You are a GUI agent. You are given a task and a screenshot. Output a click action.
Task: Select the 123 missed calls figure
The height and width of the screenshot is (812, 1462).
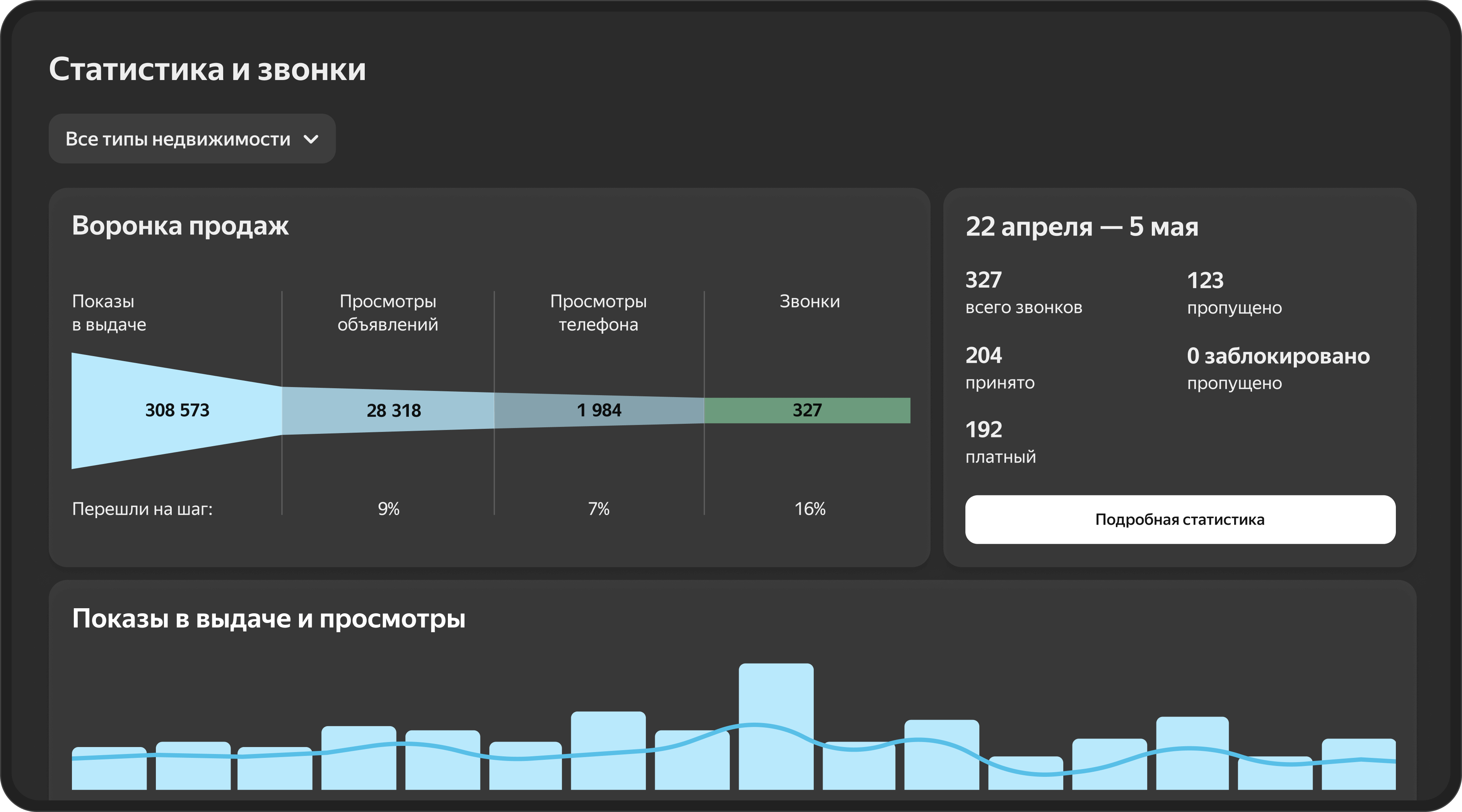click(1205, 280)
